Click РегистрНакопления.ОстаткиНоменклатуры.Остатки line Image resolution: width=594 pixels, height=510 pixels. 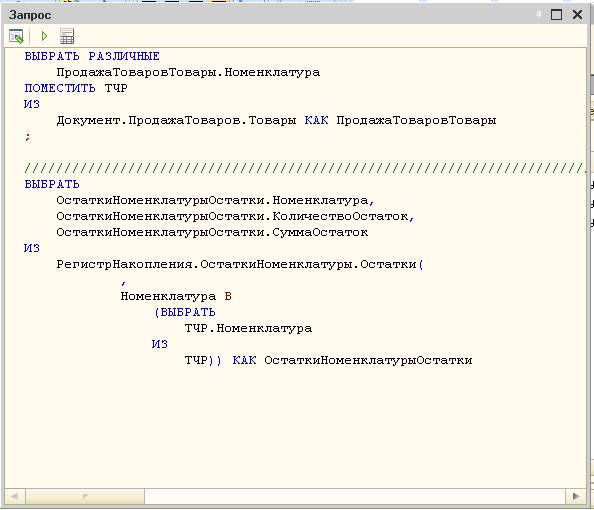[x=240, y=264]
